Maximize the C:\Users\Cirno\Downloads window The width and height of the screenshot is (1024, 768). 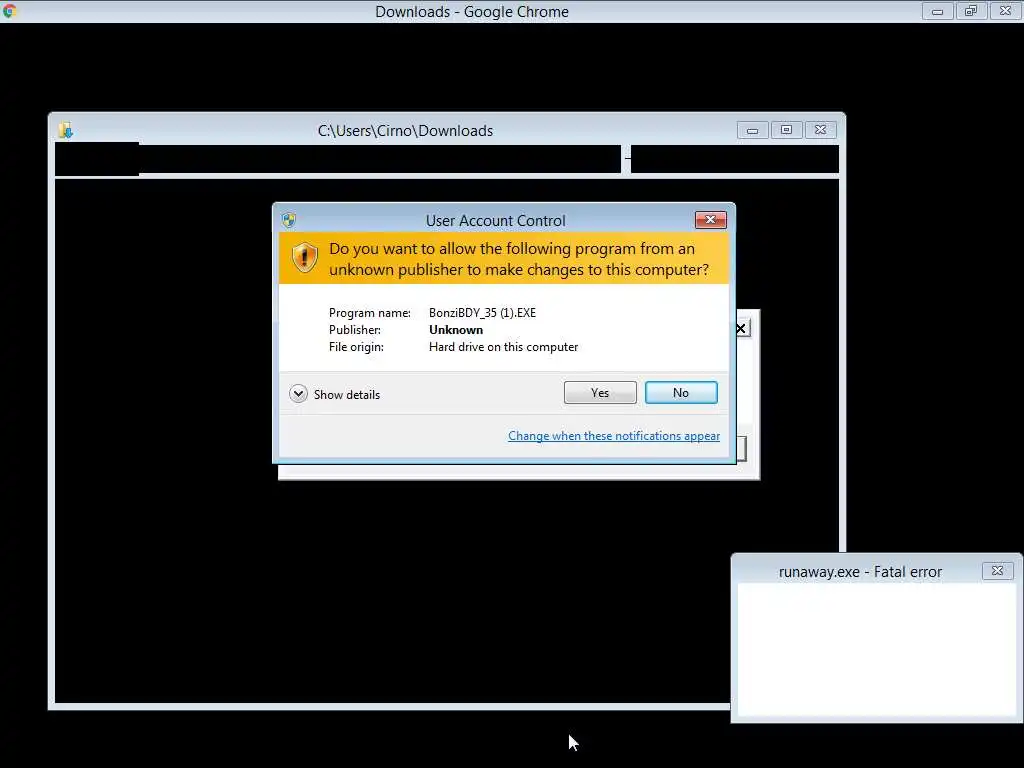(786, 131)
